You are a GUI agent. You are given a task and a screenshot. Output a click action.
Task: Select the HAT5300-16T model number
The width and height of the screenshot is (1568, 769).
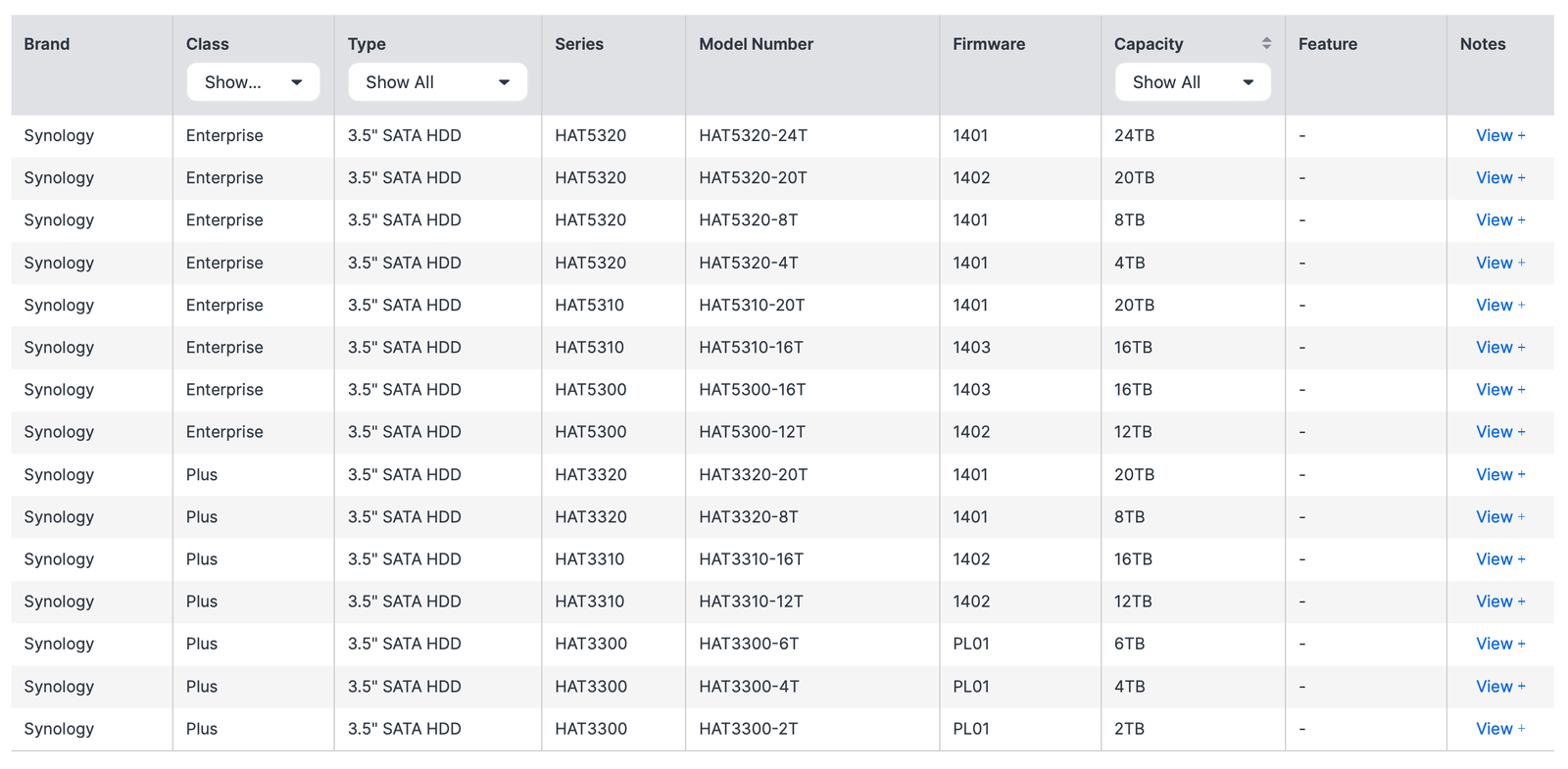click(x=752, y=390)
